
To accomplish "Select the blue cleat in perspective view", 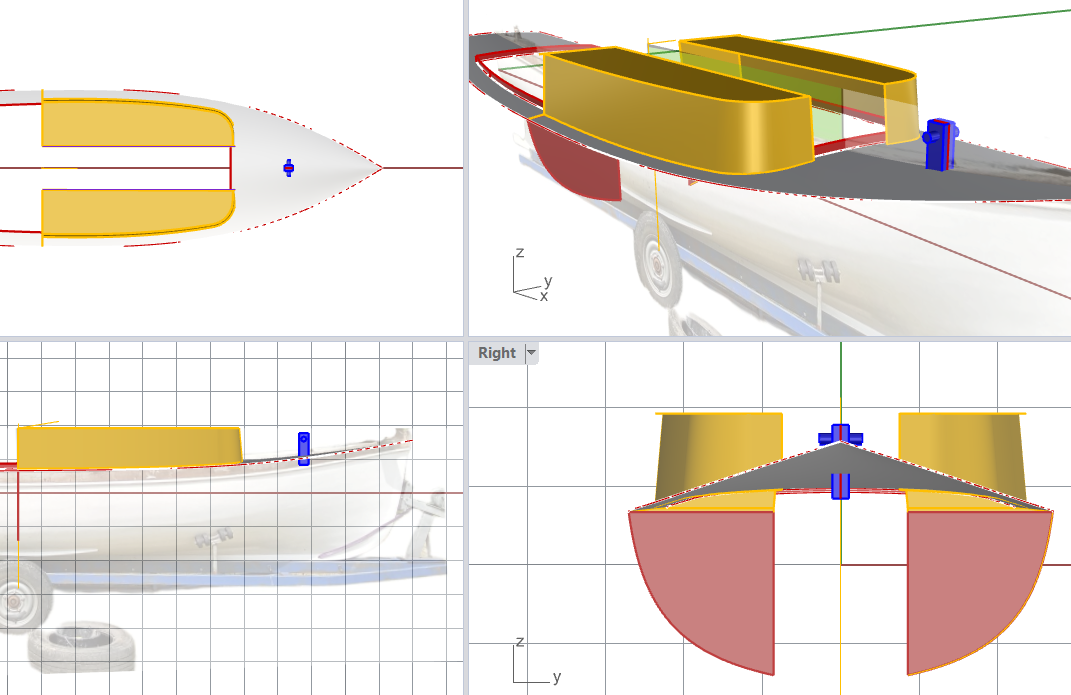I will click(940, 146).
